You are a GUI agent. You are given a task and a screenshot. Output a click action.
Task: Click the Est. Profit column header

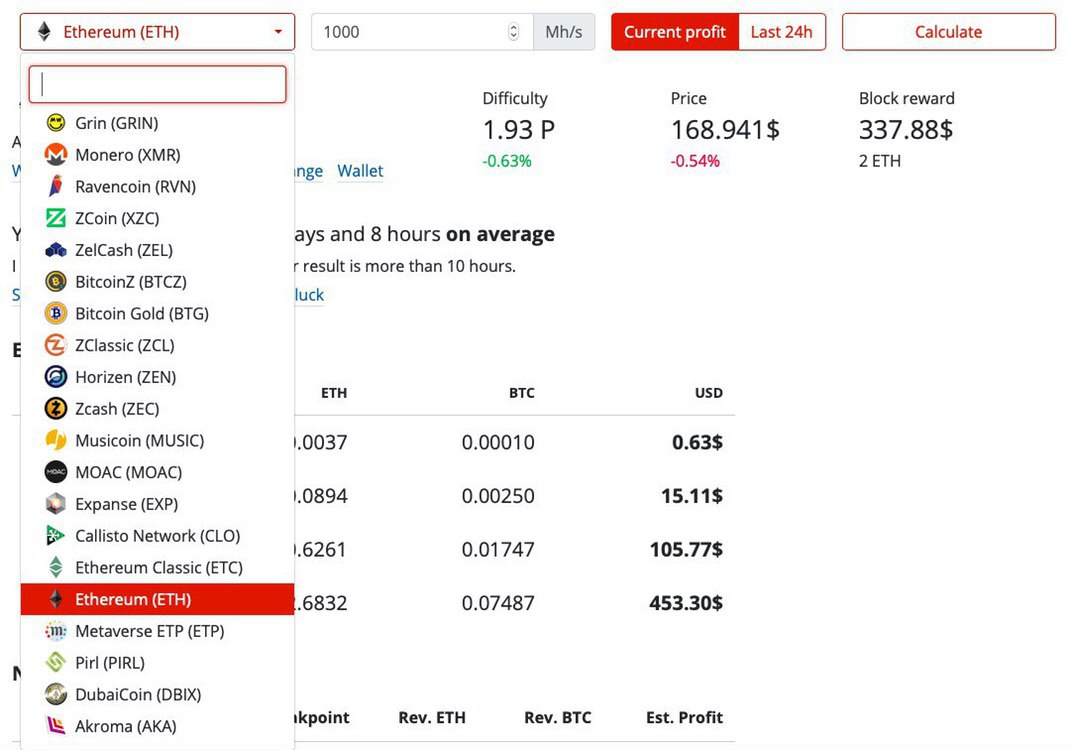684,717
